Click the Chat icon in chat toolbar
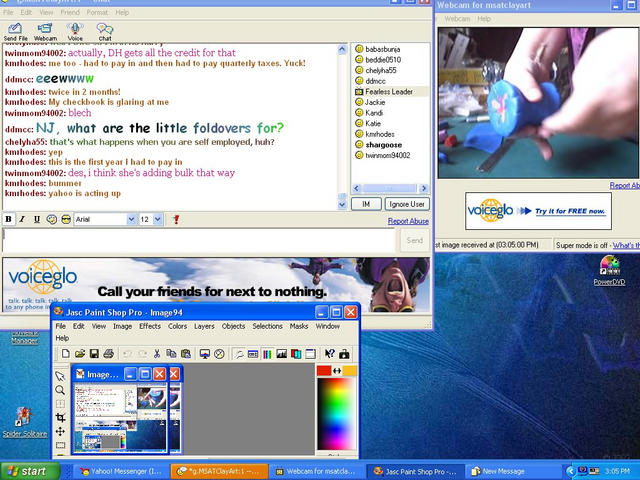The width and height of the screenshot is (640, 480). (x=105, y=32)
